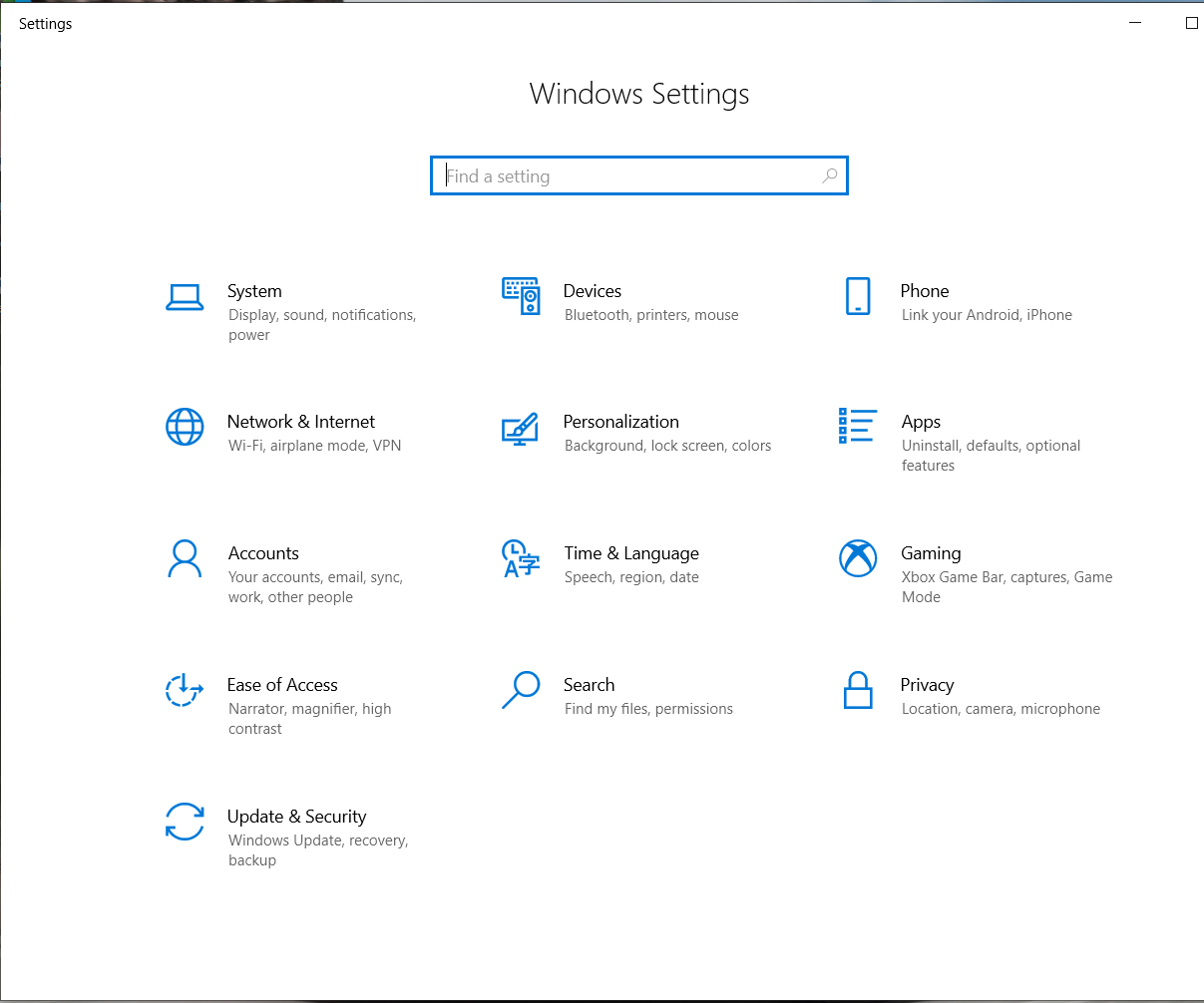
Task: Maximize the Settings window
Action: tap(1191, 23)
